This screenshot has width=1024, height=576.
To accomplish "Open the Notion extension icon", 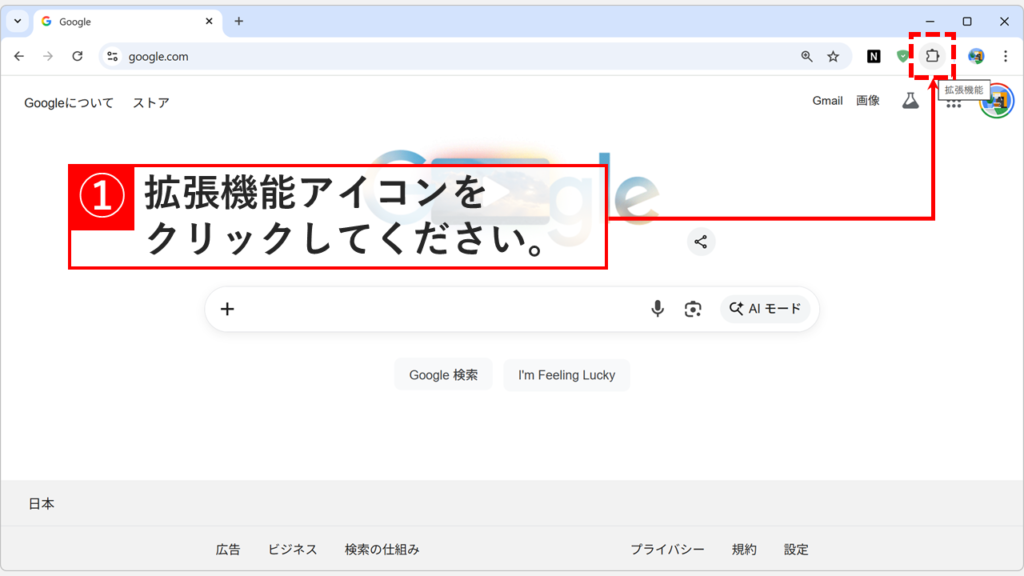I will click(x=872, y=57).
